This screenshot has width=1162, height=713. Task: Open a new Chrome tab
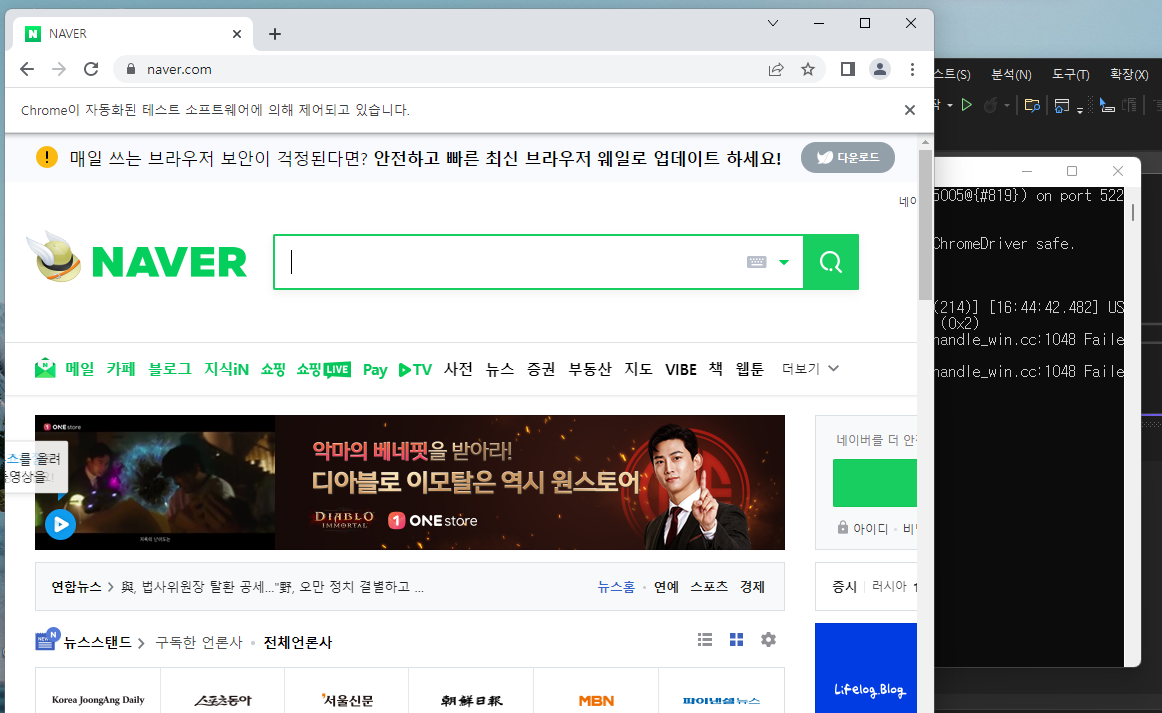point(275,34)
